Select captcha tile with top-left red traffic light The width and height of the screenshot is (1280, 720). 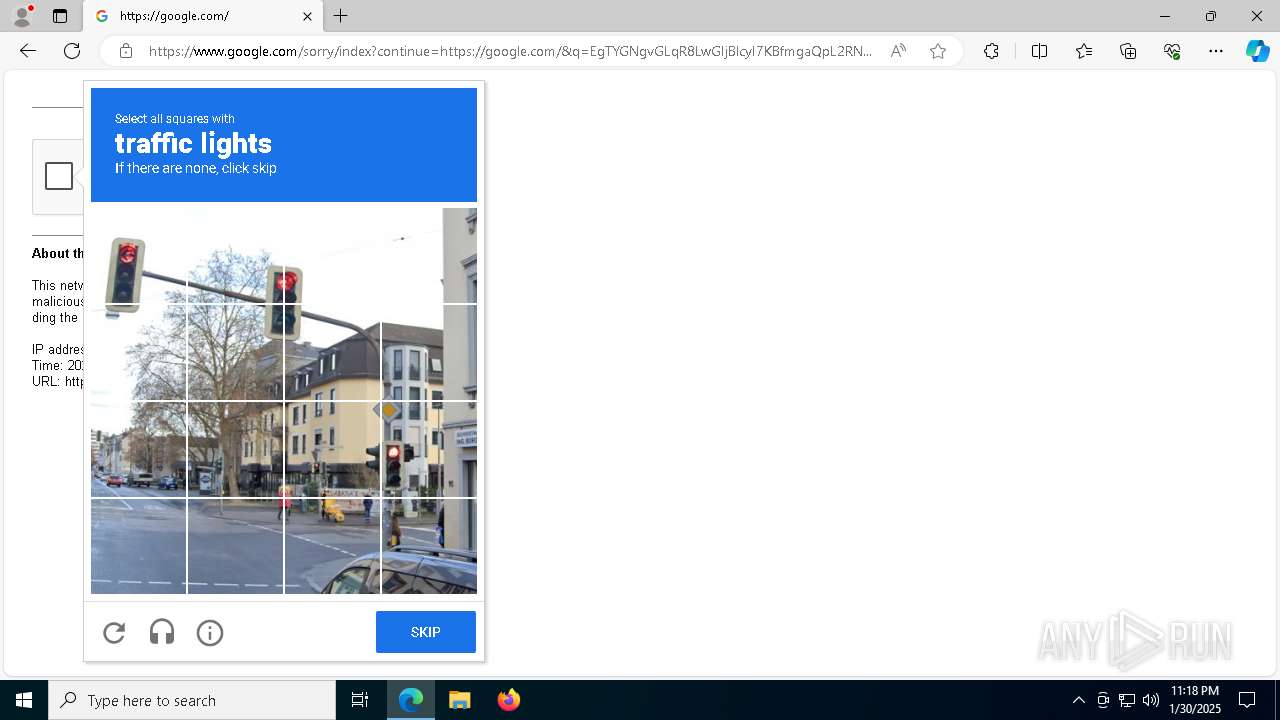[138, 255]
